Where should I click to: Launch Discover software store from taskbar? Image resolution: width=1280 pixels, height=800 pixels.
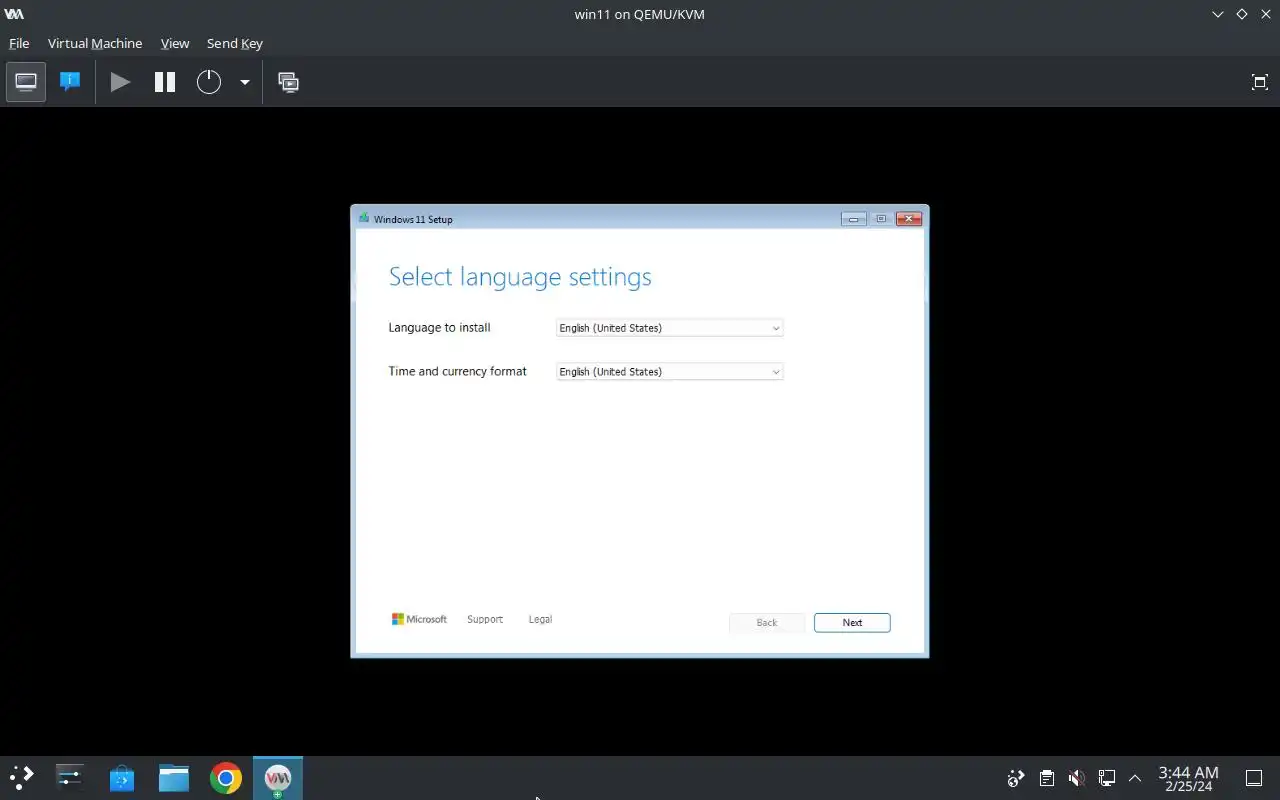pyautogui.click(x=122, y=777)
